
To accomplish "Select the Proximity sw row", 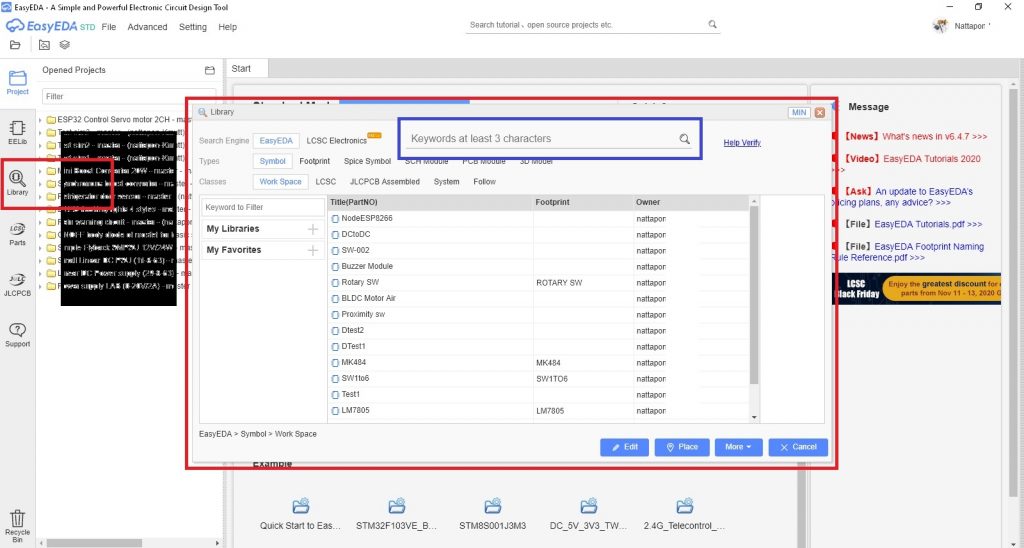I will coord(539,314).
